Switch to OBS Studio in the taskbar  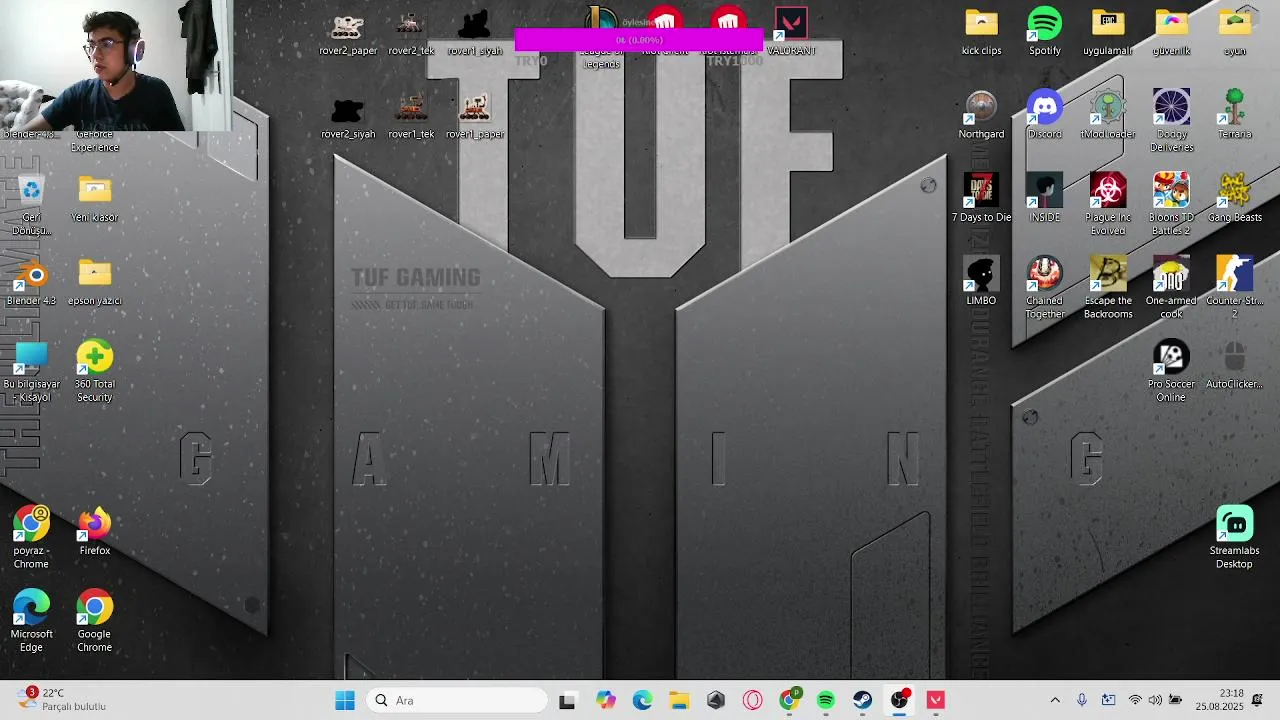tap(899, 700)
